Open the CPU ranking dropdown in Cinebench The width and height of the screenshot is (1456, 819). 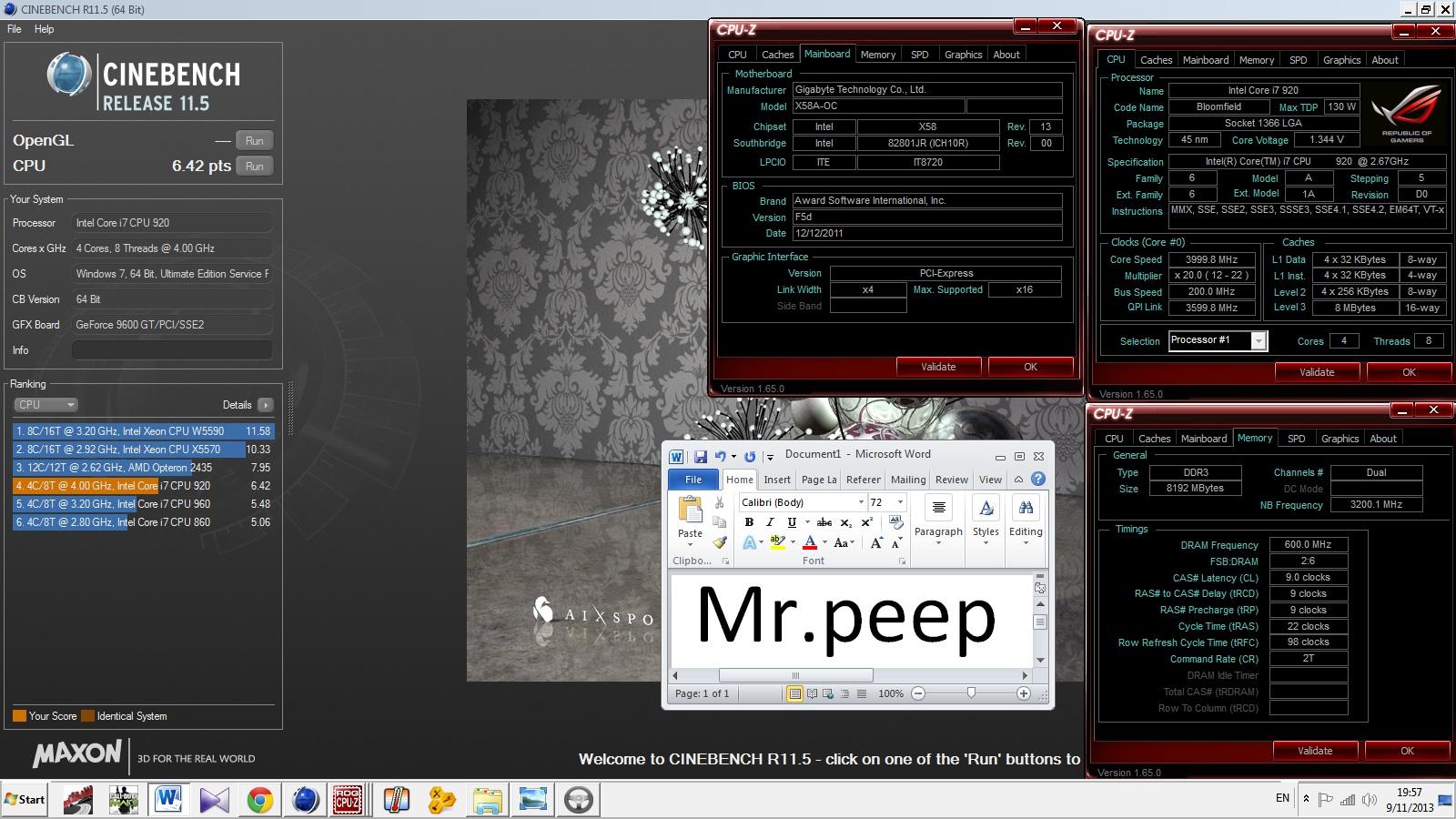click(x=45, y=405)
